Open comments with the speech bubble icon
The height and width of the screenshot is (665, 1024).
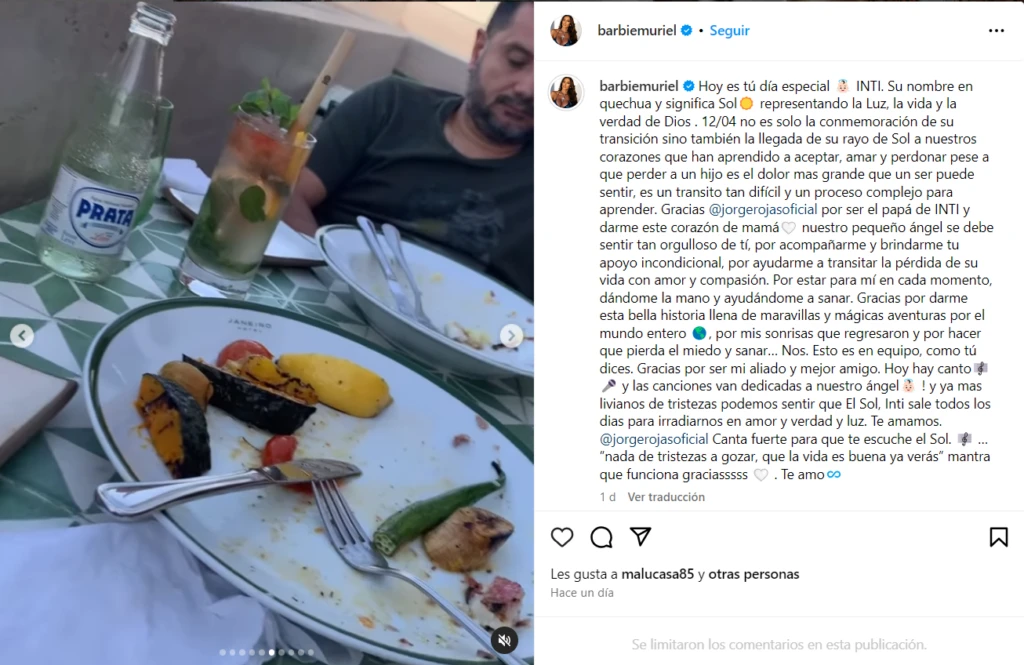[601, 537]
